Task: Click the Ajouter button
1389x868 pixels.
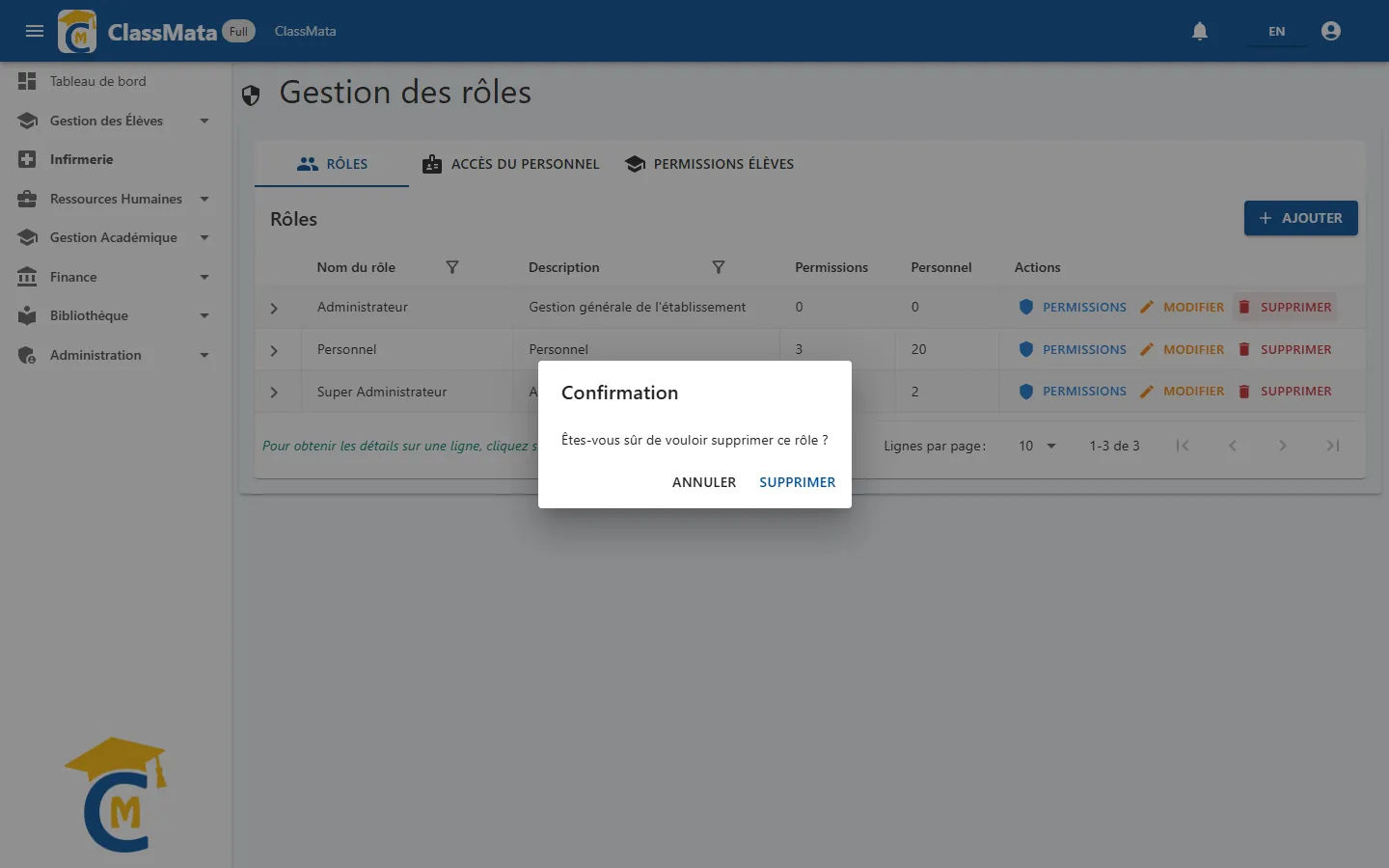Action: (x=1300, y=218)
